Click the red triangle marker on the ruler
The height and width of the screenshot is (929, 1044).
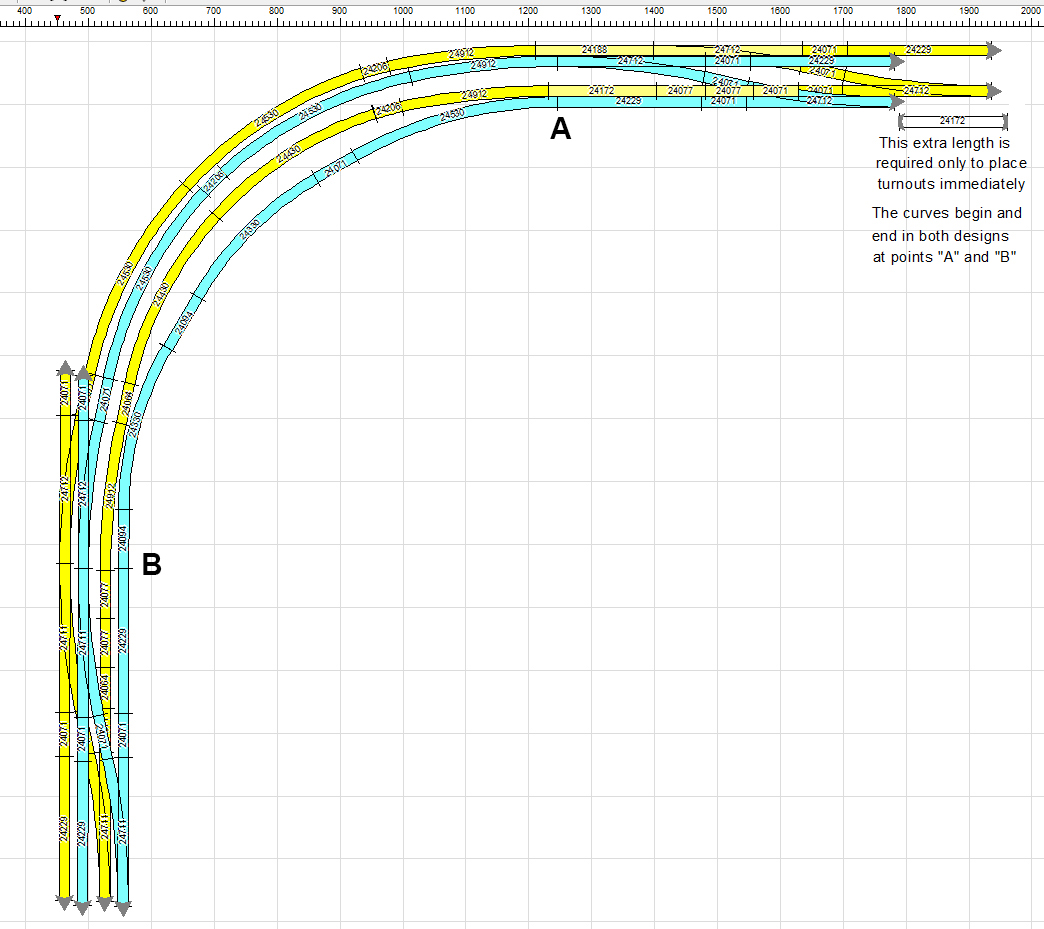(x=58, y=18)
